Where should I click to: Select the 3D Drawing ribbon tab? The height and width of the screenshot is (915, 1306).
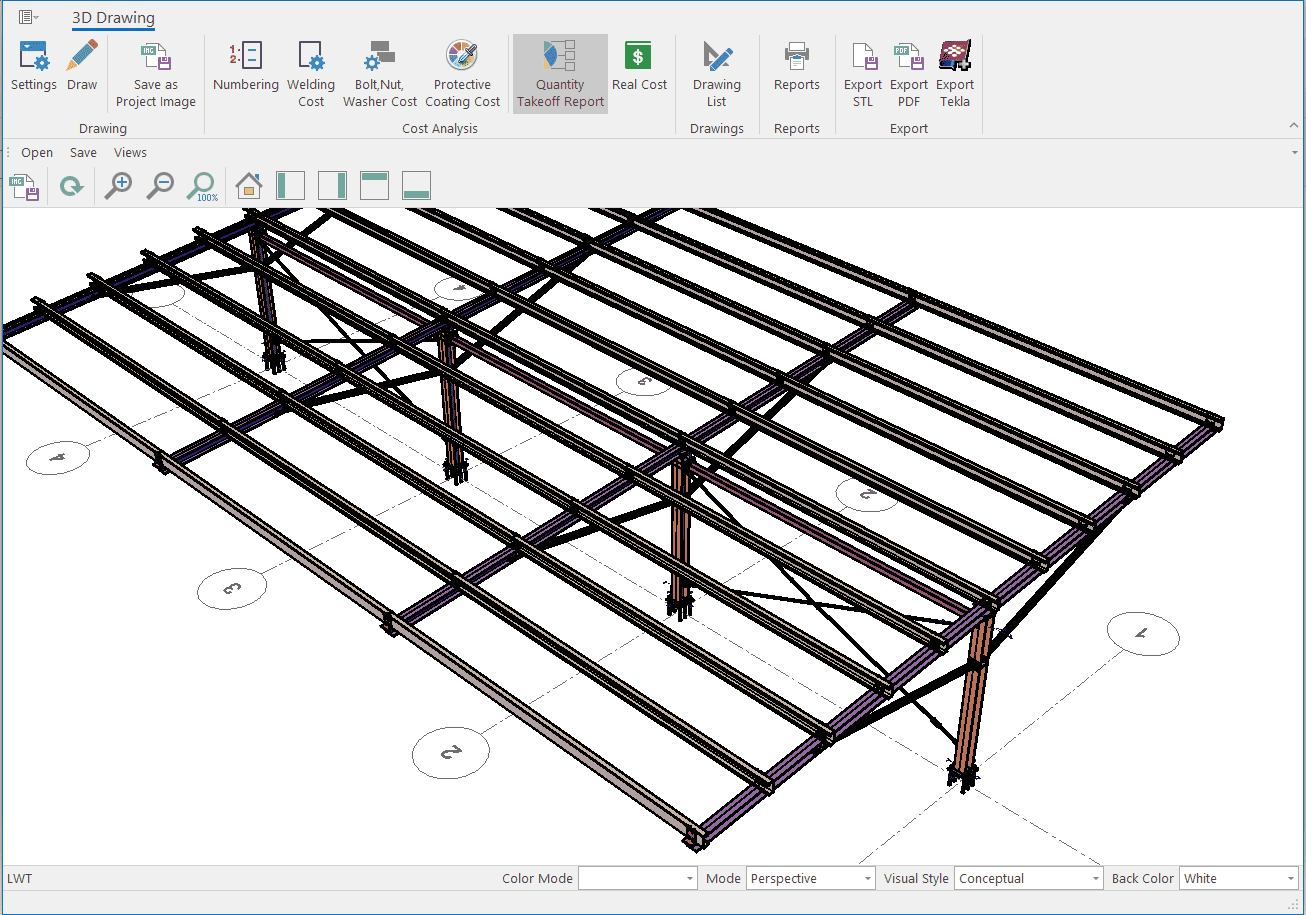(113, 18)
